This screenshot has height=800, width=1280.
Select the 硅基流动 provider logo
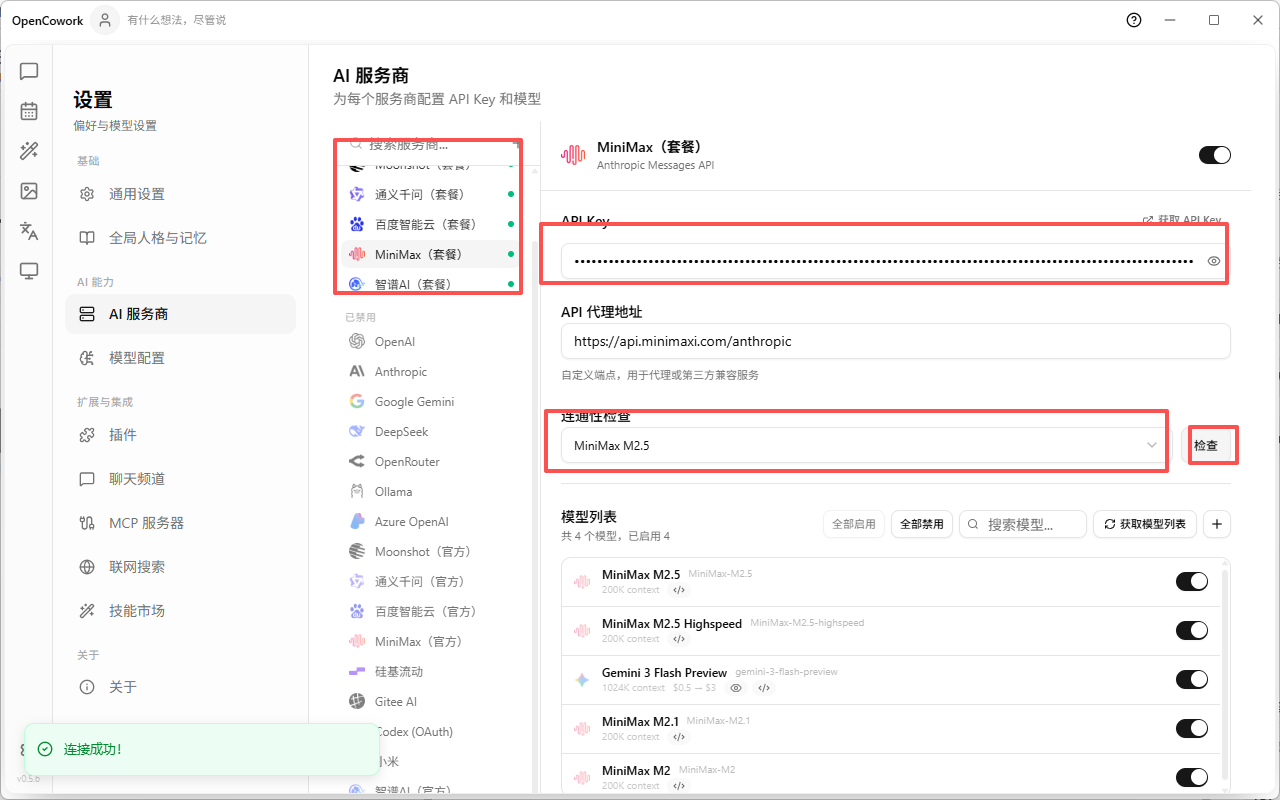click(x=357, y=672)
